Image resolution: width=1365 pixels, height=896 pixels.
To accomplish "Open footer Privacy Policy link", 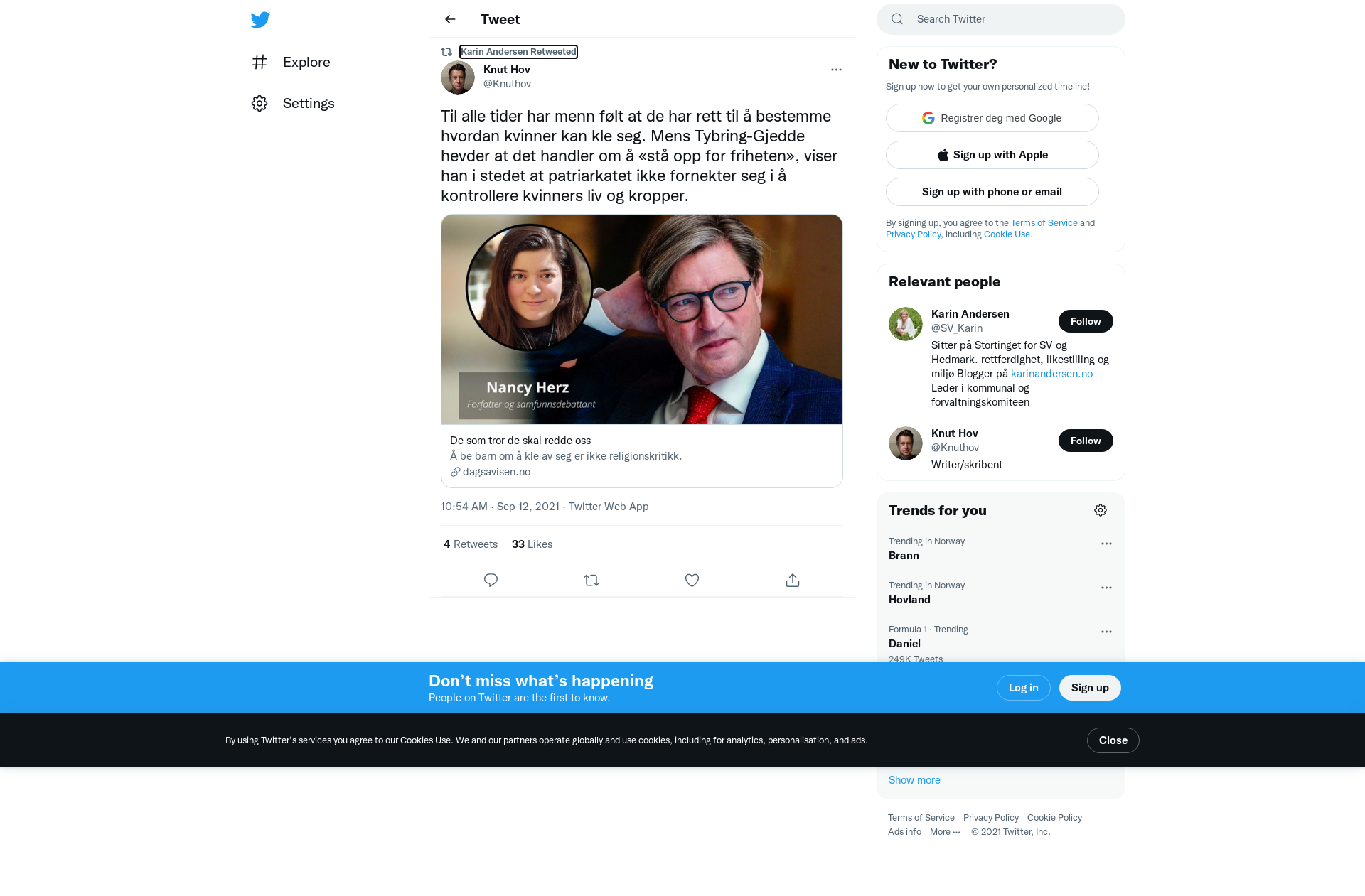I will click(990, 818).
